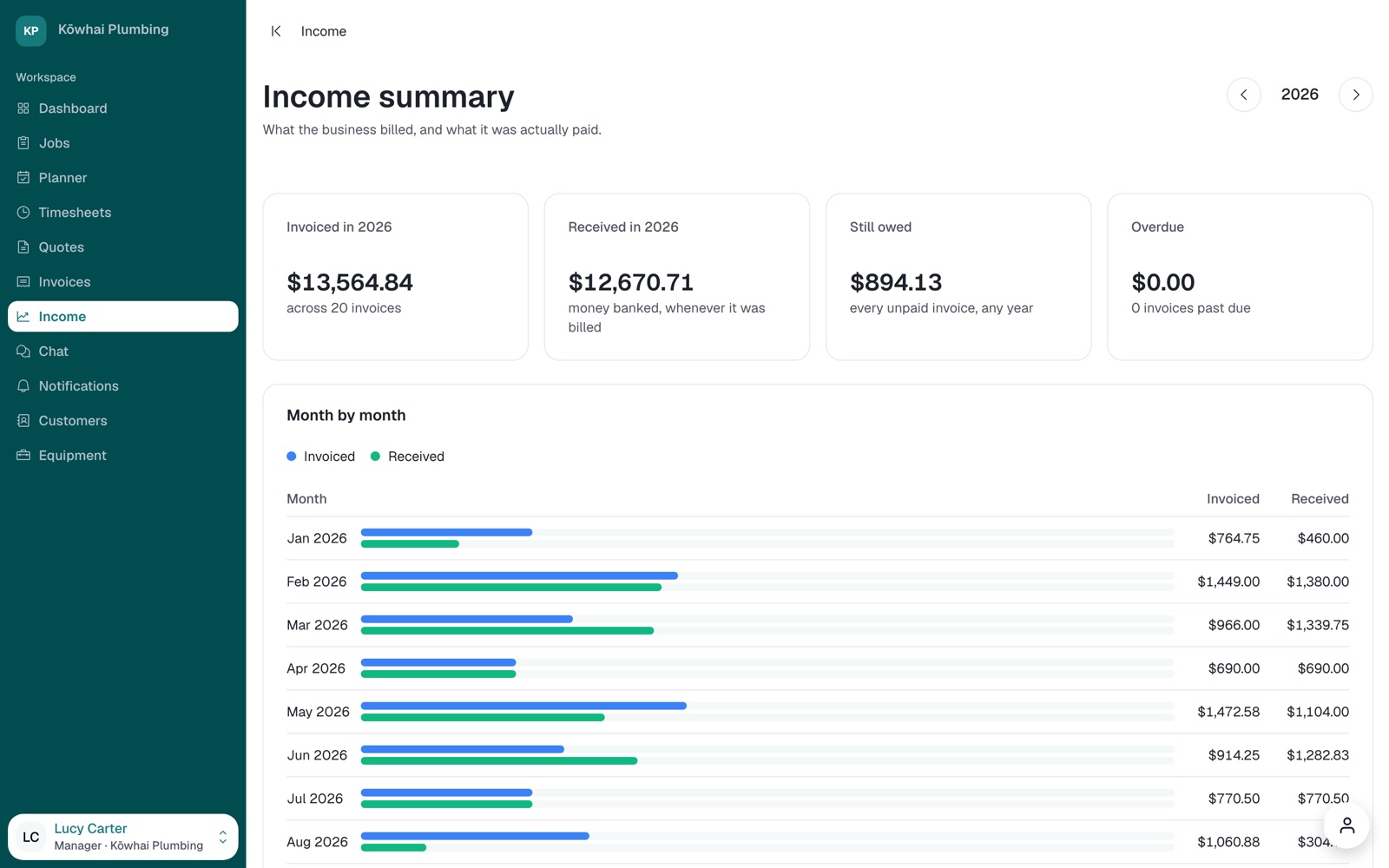Open the Quotes section
1389x868 pixels.
pyautogui.click(x=123, y=247)
